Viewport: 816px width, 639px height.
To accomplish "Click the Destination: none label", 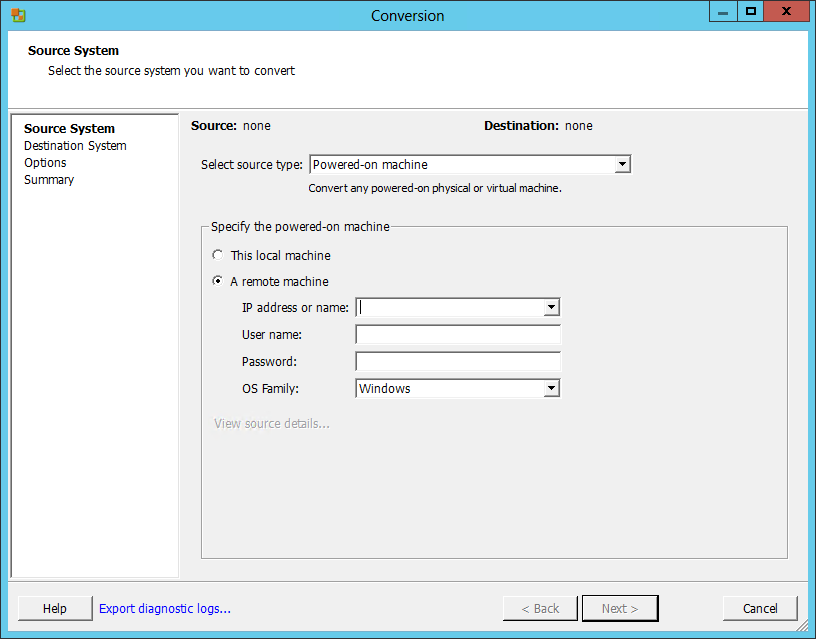I will (x=538, y=126).
